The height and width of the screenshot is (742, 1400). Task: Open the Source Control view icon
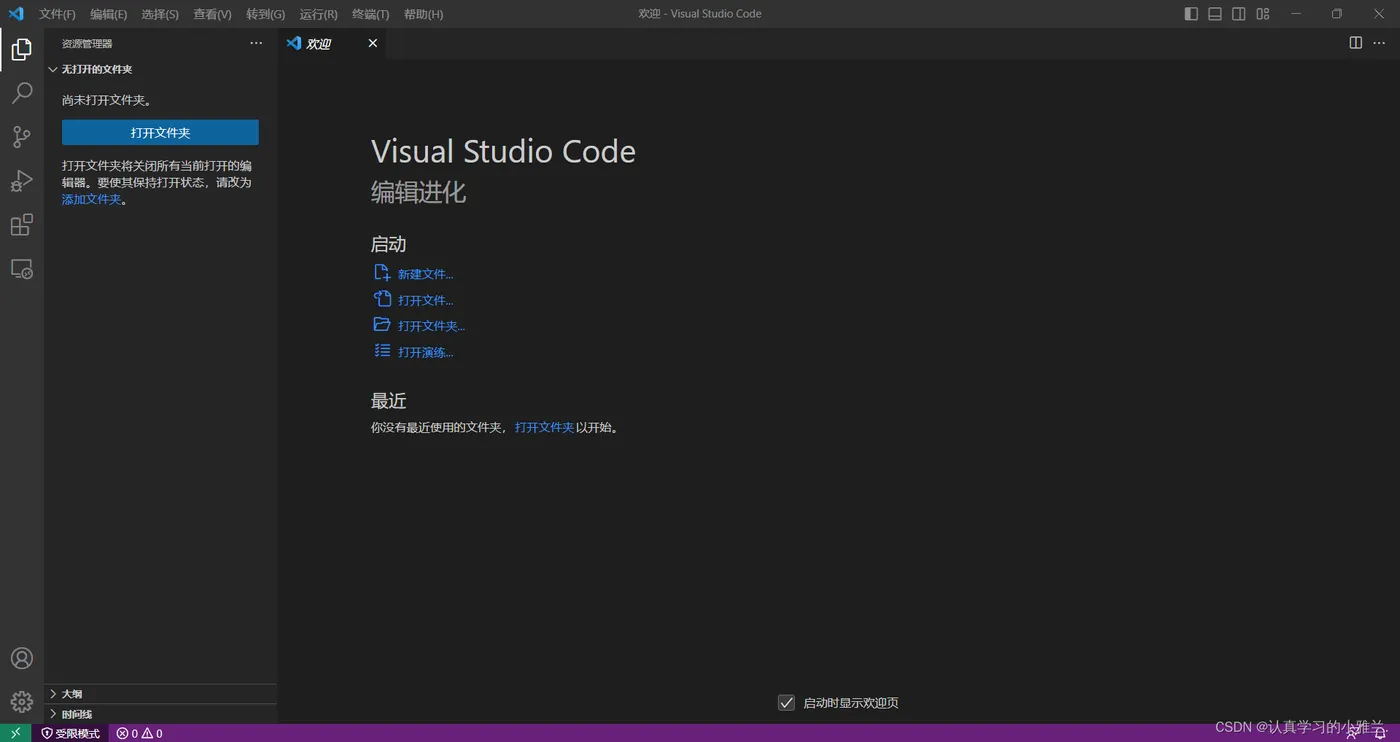click(x=21, y=137)
